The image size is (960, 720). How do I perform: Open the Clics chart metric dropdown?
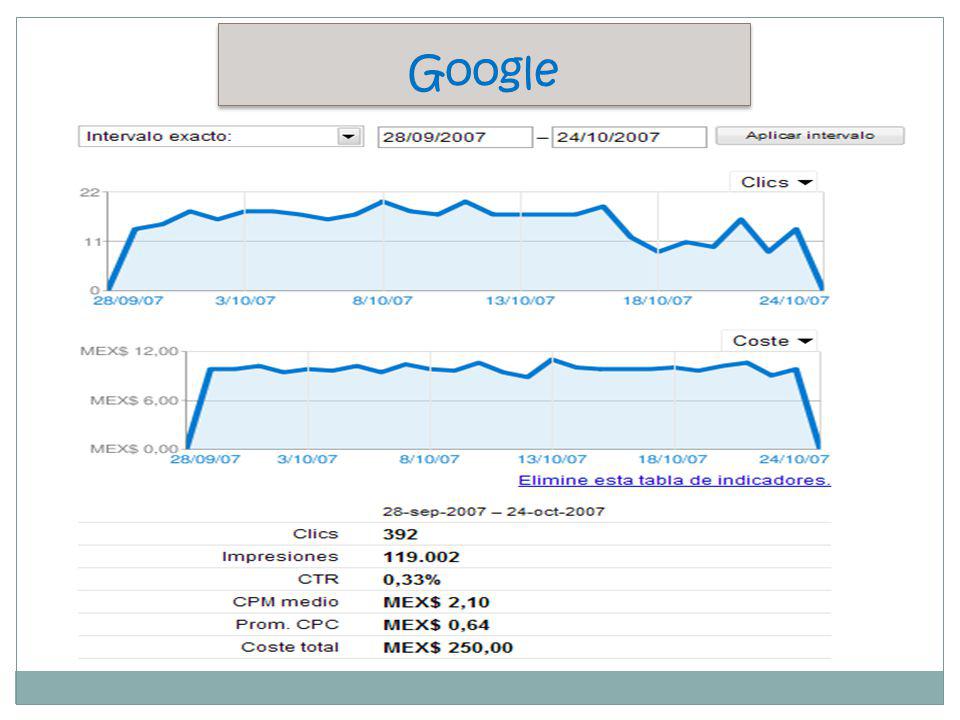[x=775, y=182]
